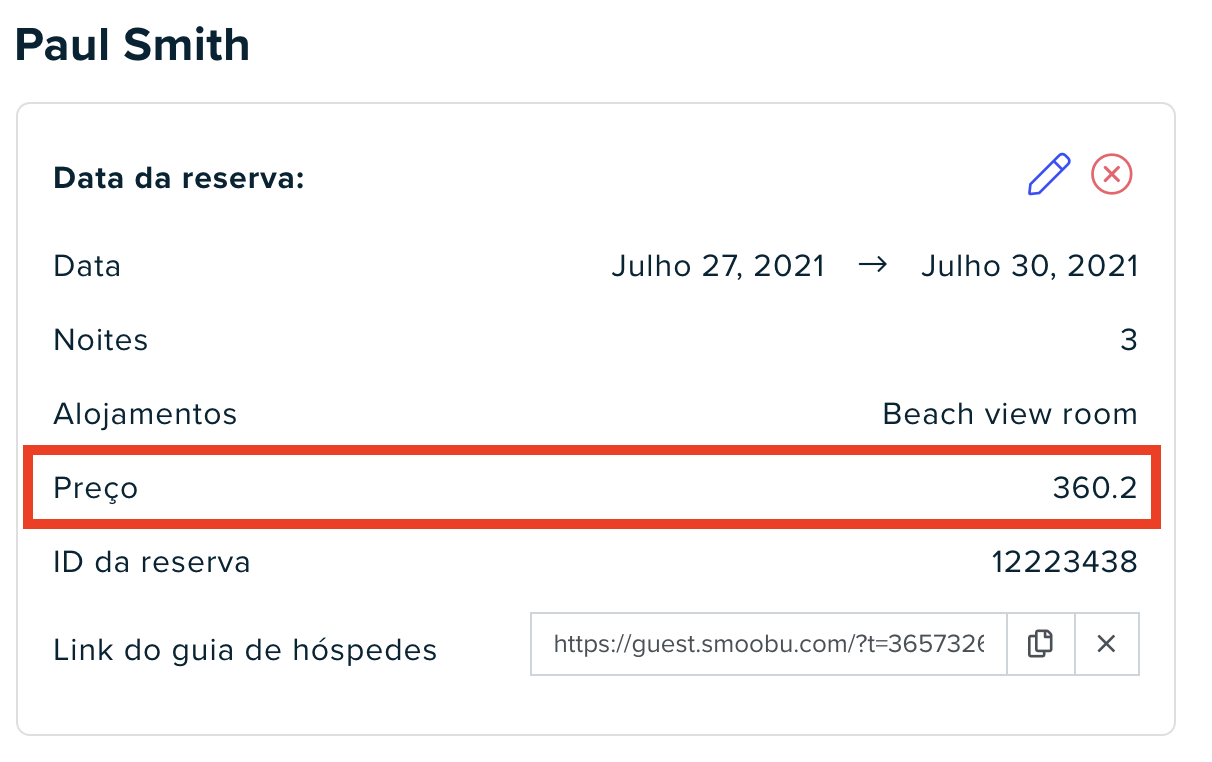
Task: Click the Paul Smith heading
Action: (132, 45)
